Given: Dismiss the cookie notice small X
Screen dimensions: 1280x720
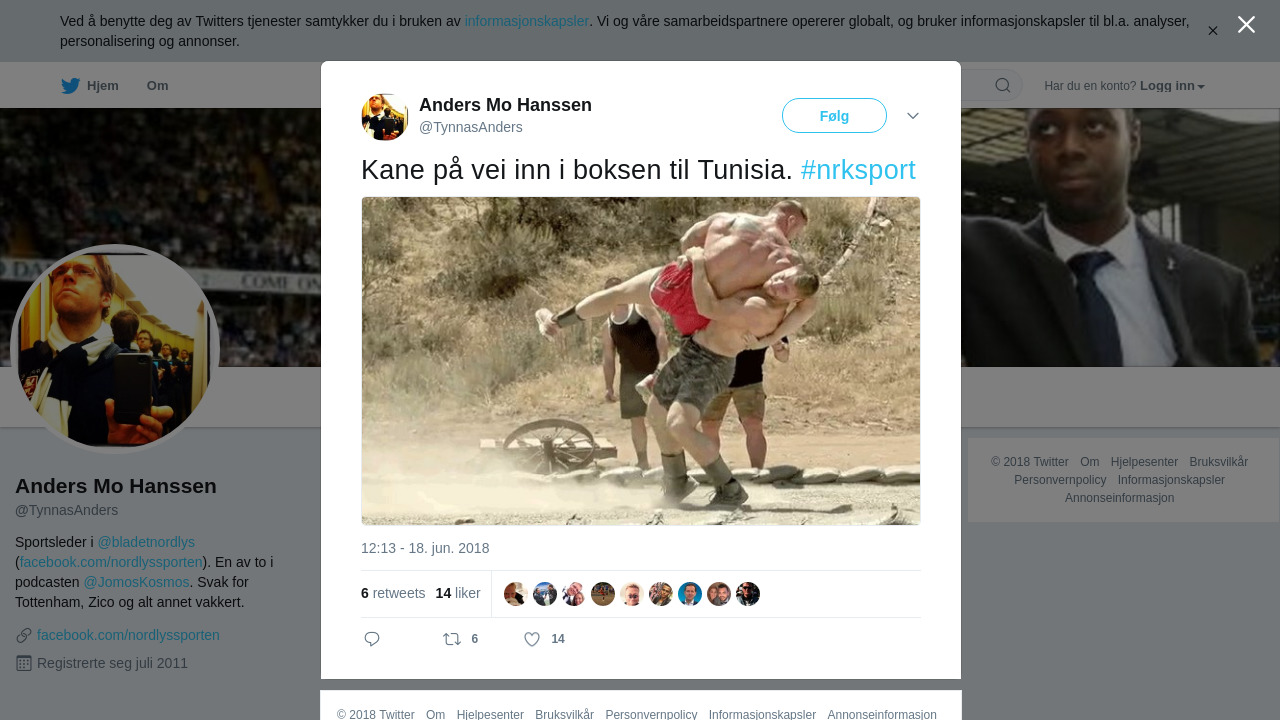Looking at the screenshot, I should click(x=1213, y=31).
